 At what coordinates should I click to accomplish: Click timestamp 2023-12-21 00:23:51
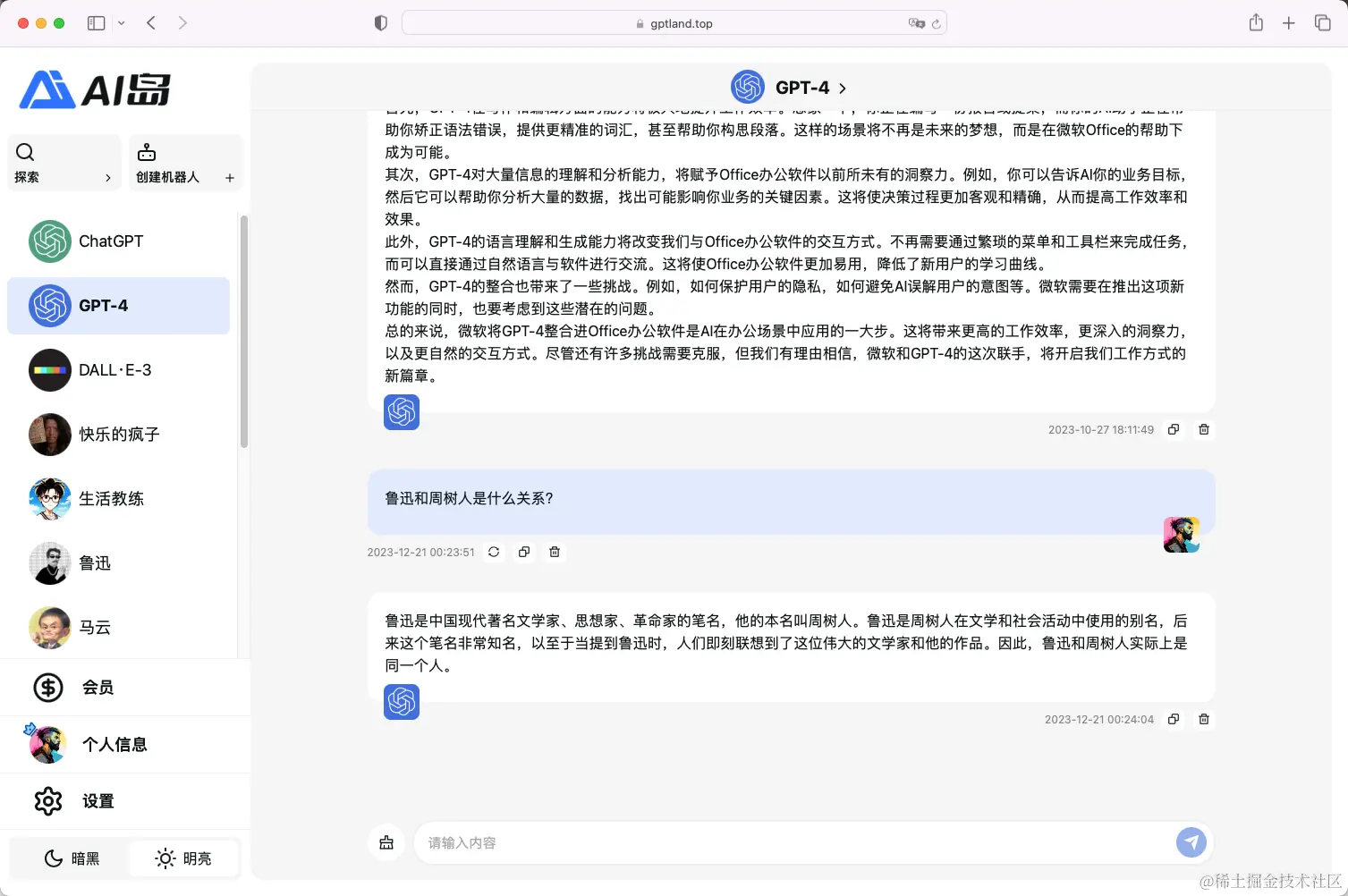tap(420, 553)
